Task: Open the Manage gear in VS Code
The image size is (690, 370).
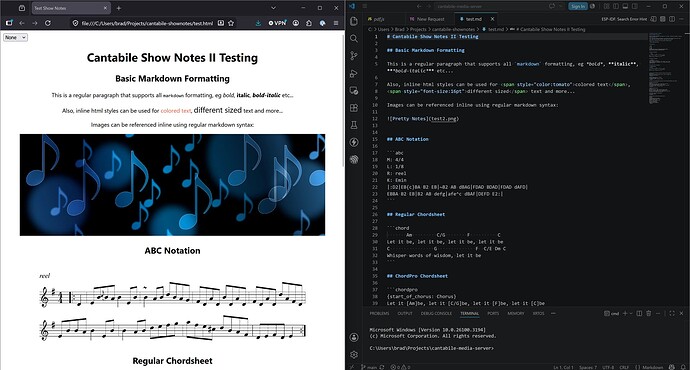Action: (x=354, y=355)
